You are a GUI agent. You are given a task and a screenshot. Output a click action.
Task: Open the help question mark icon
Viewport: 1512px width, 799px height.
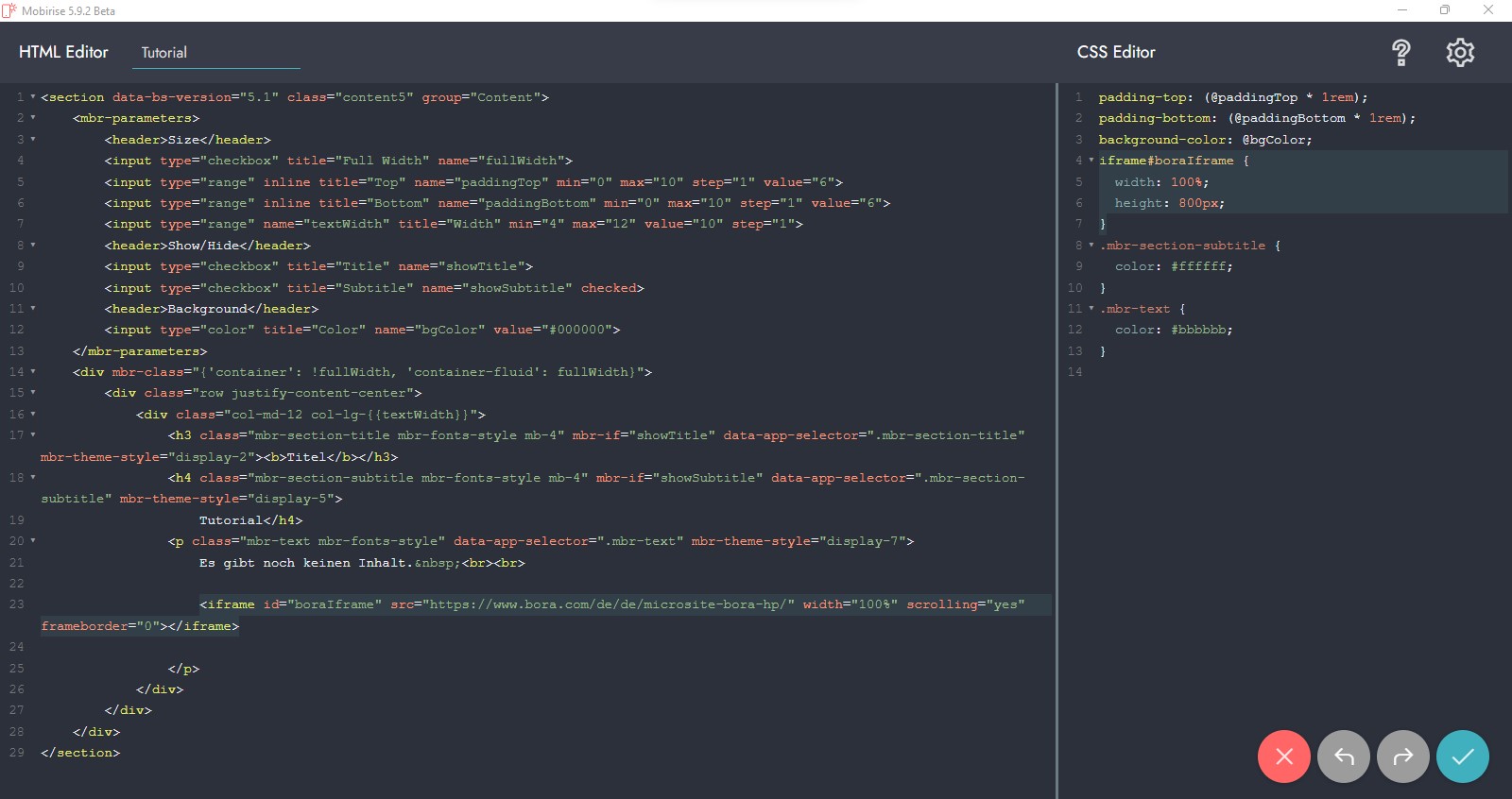click(1400, 53)
